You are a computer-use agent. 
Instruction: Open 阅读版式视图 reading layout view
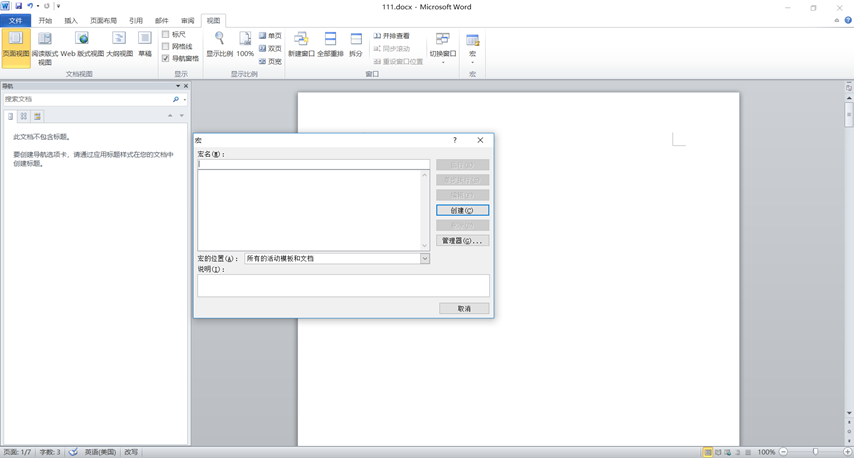[45, 48]
